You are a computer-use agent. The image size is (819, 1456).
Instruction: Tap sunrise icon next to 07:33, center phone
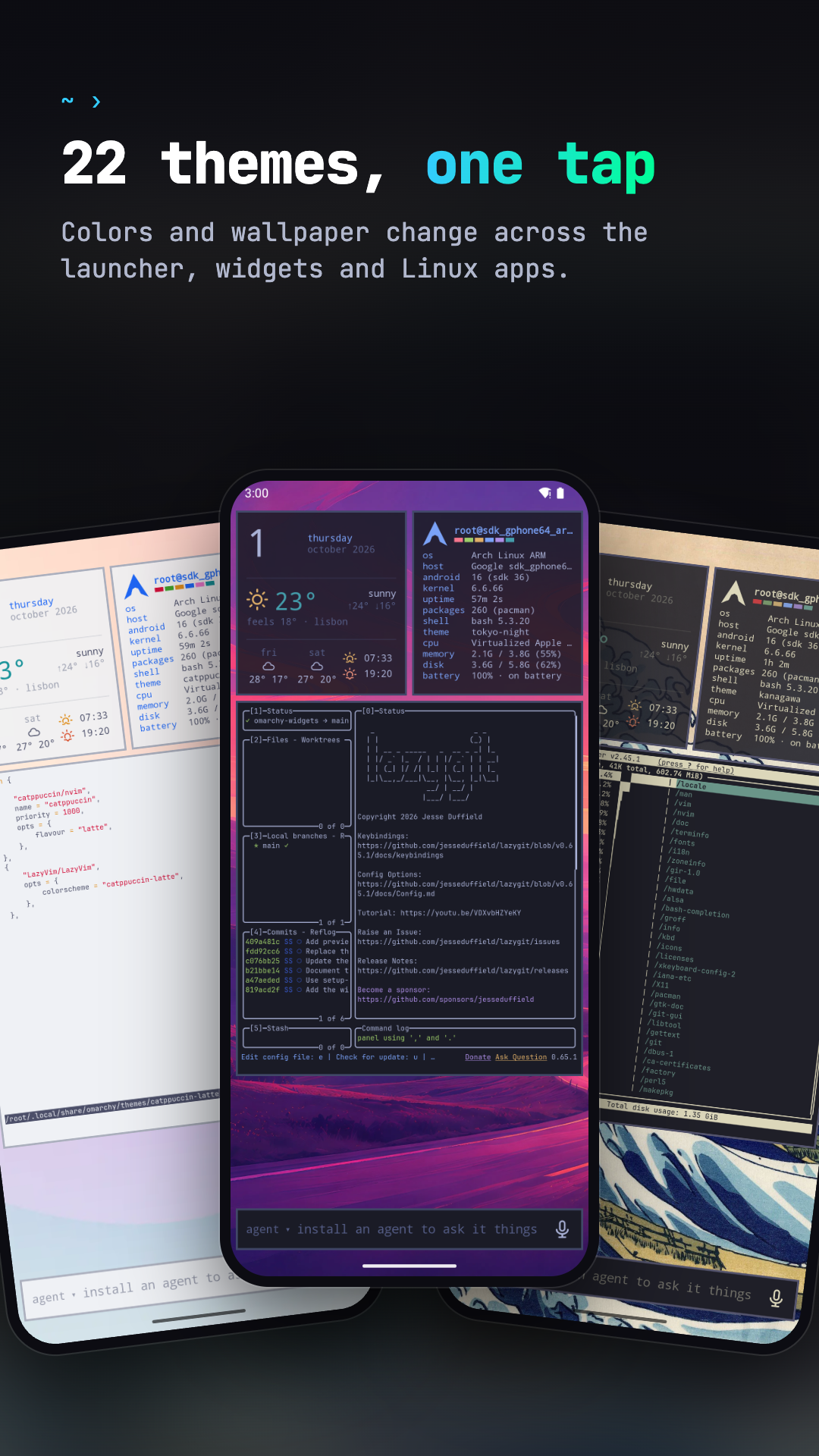point(350,657)
